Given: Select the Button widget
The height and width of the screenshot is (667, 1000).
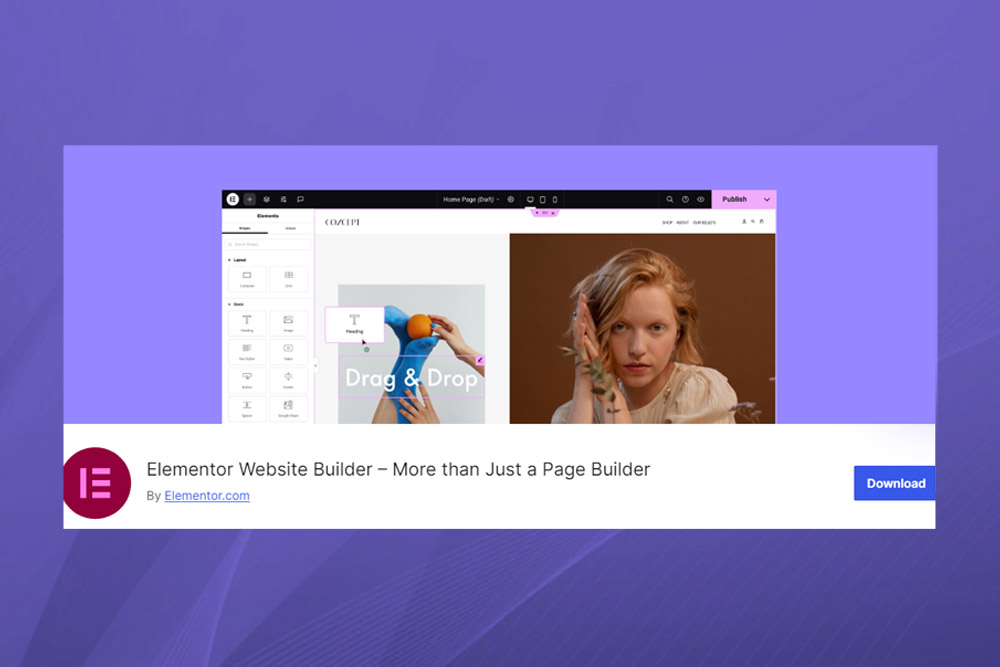Looking at the screenshot, I should [247, 379].
